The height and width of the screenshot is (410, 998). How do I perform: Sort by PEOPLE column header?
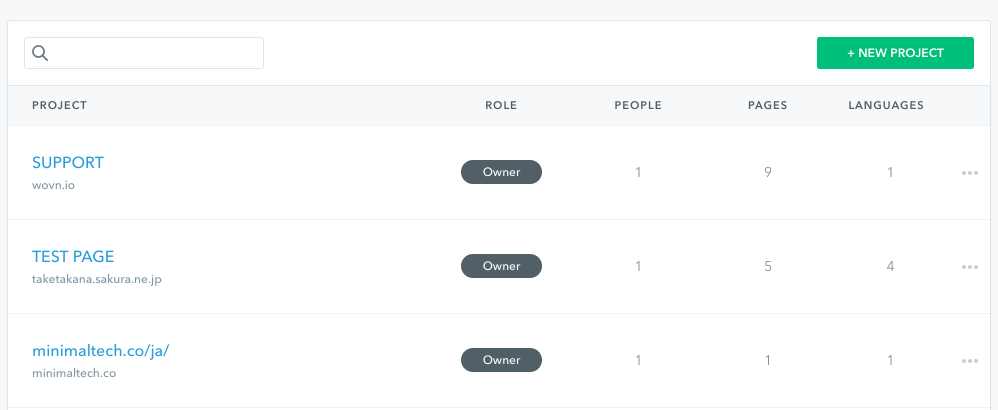638,105
